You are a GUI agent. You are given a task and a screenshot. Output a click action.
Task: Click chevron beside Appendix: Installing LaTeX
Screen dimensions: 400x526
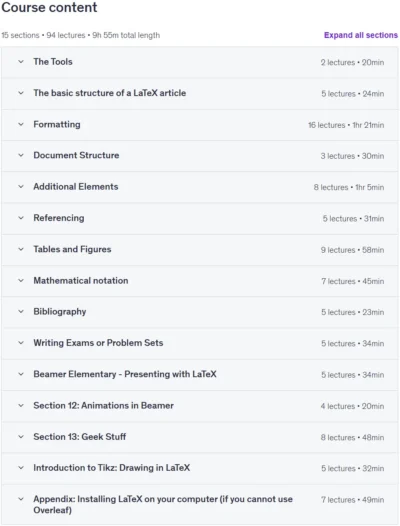pyautogui.click(x=21, y=499)
